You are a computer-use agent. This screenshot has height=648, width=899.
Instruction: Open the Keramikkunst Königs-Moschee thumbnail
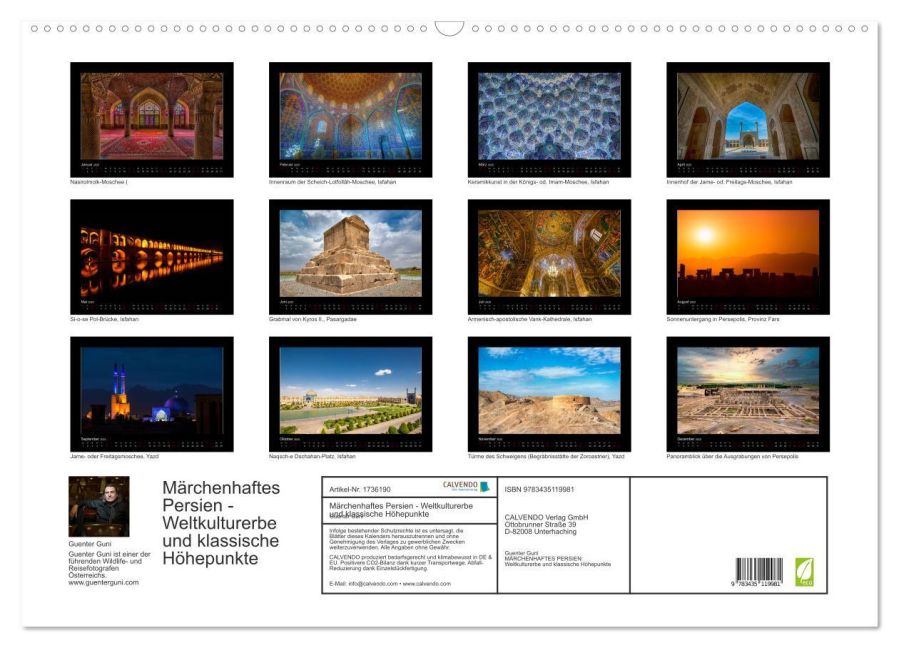(549, 119)
